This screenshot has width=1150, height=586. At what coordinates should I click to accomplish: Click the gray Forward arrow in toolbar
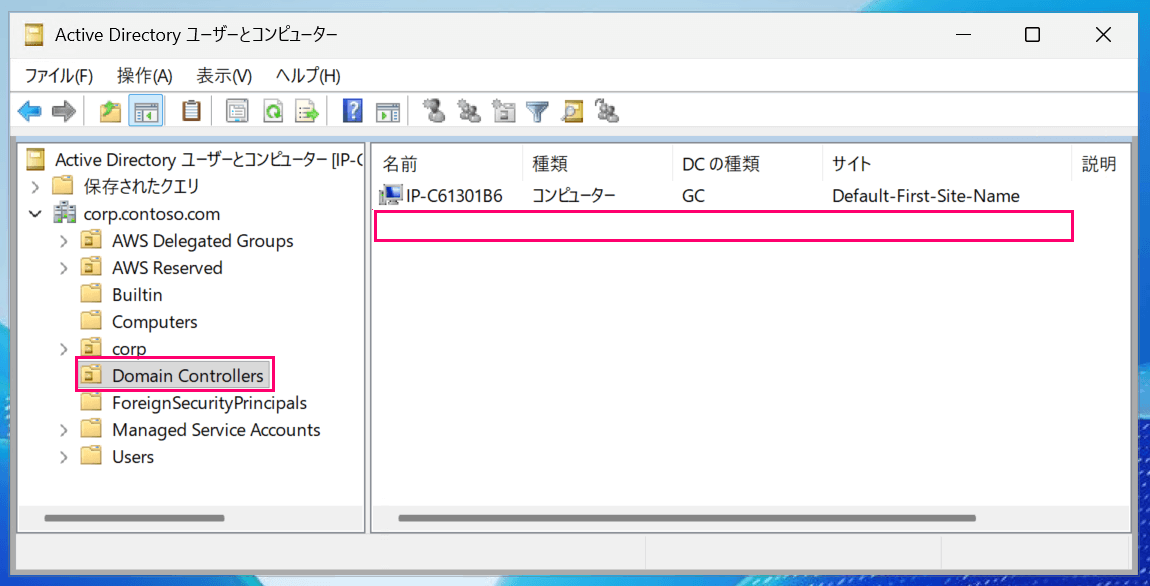[x=64, y=111]
